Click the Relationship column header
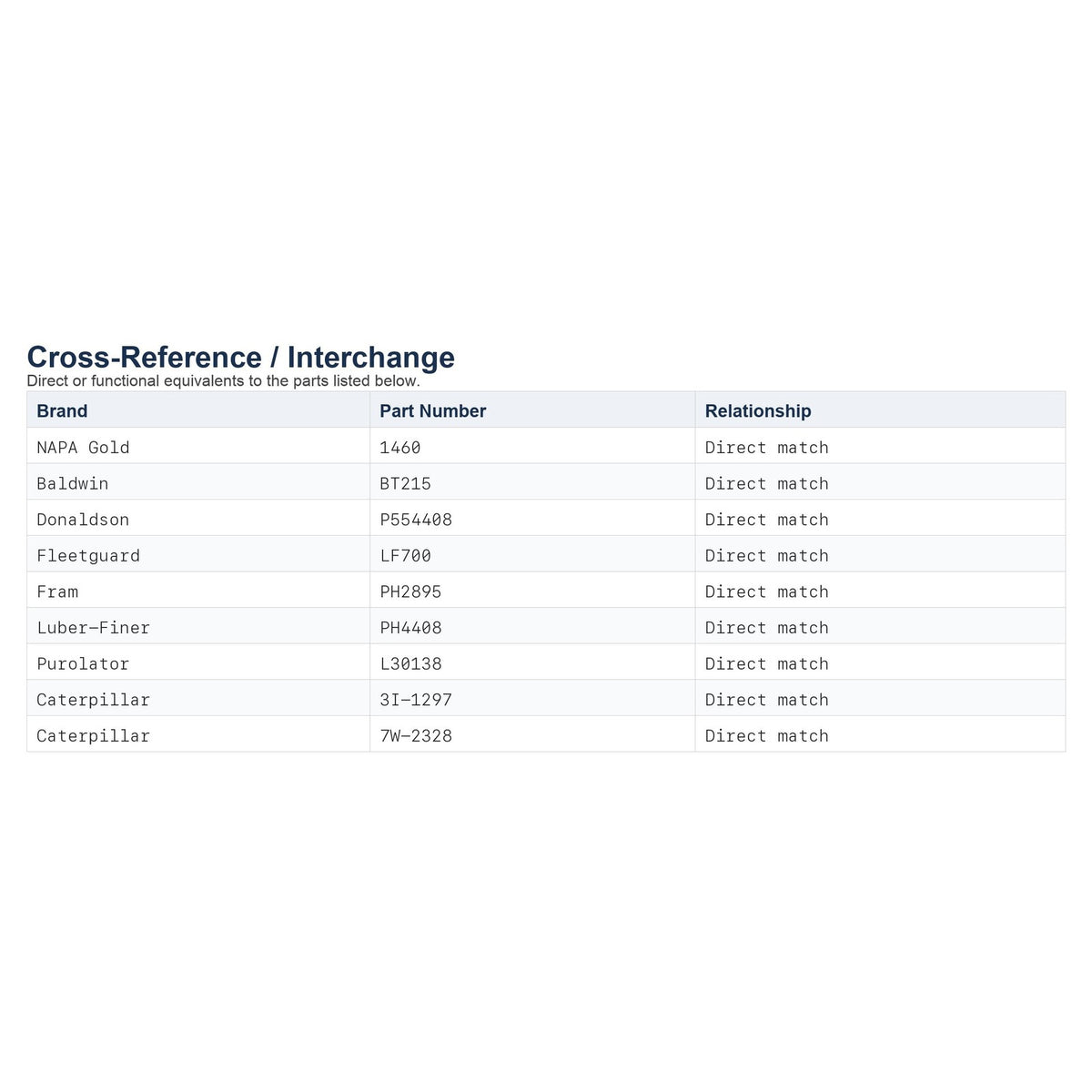Screen dimensions: 1092x1092 [x=757, y=410]
